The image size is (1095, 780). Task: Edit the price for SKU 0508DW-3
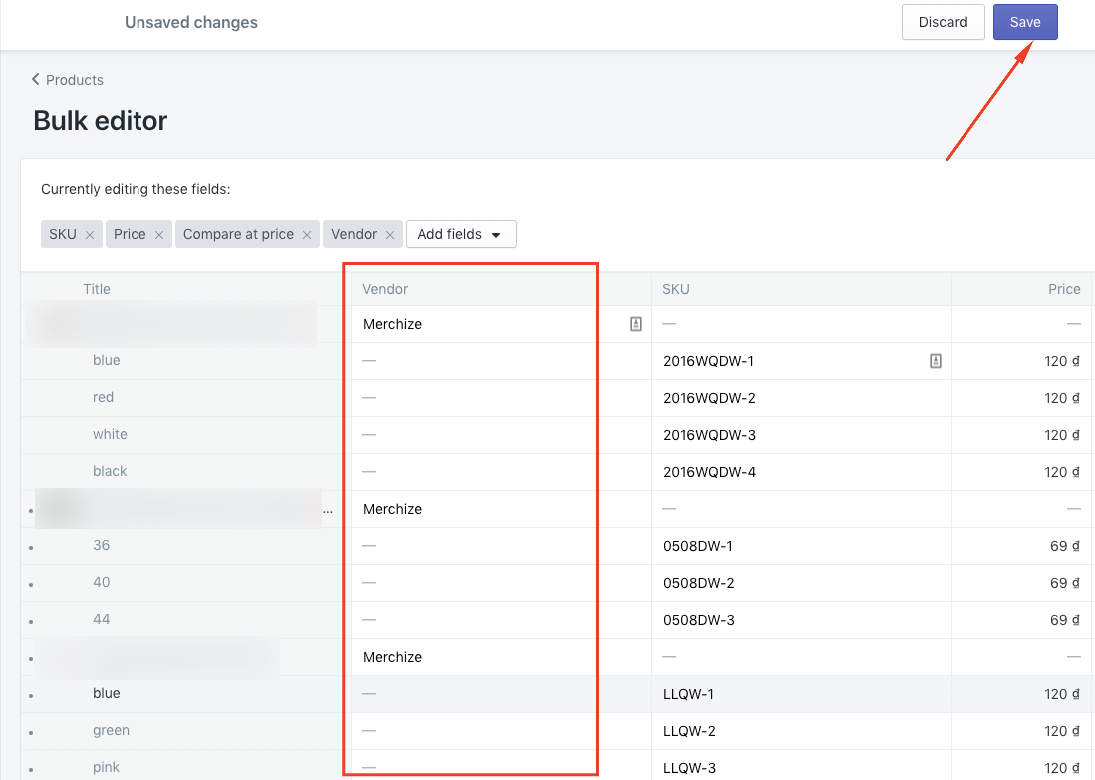pyautogui.click(x=1022, y=620)
